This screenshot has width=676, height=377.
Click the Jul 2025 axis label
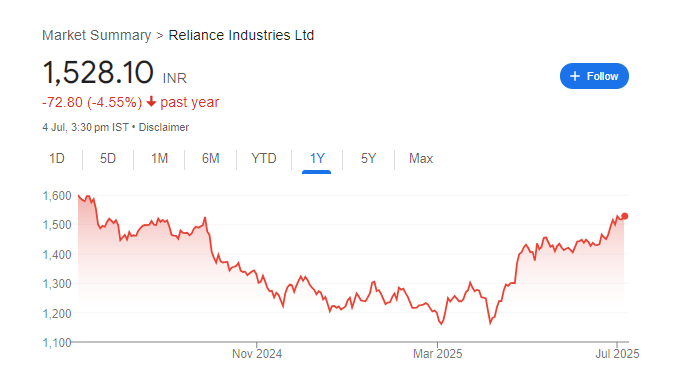click(617, 354)
